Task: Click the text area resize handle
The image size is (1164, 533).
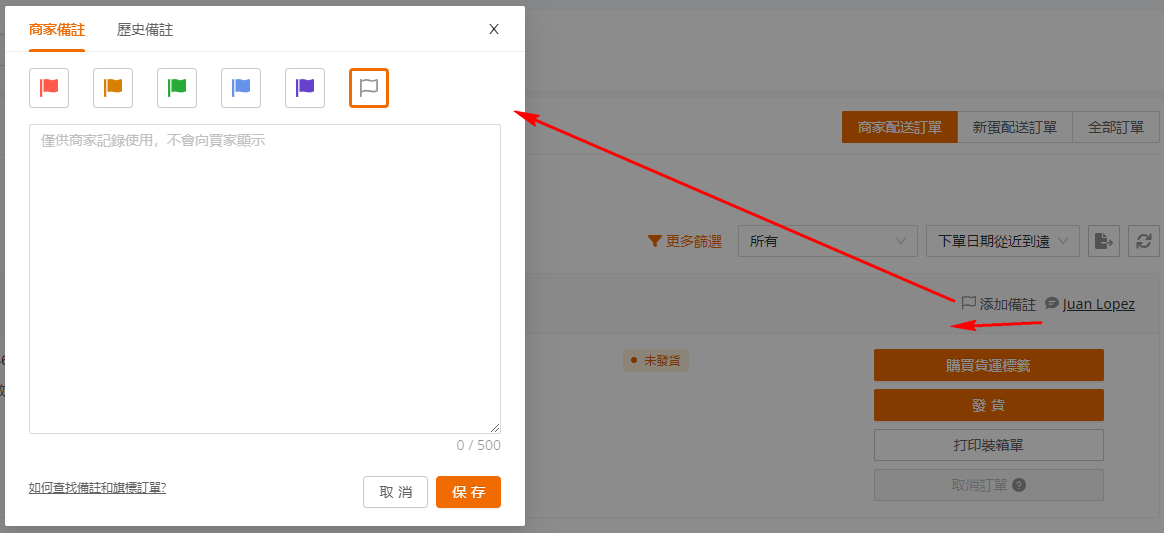Action: [x=495, y=428]
